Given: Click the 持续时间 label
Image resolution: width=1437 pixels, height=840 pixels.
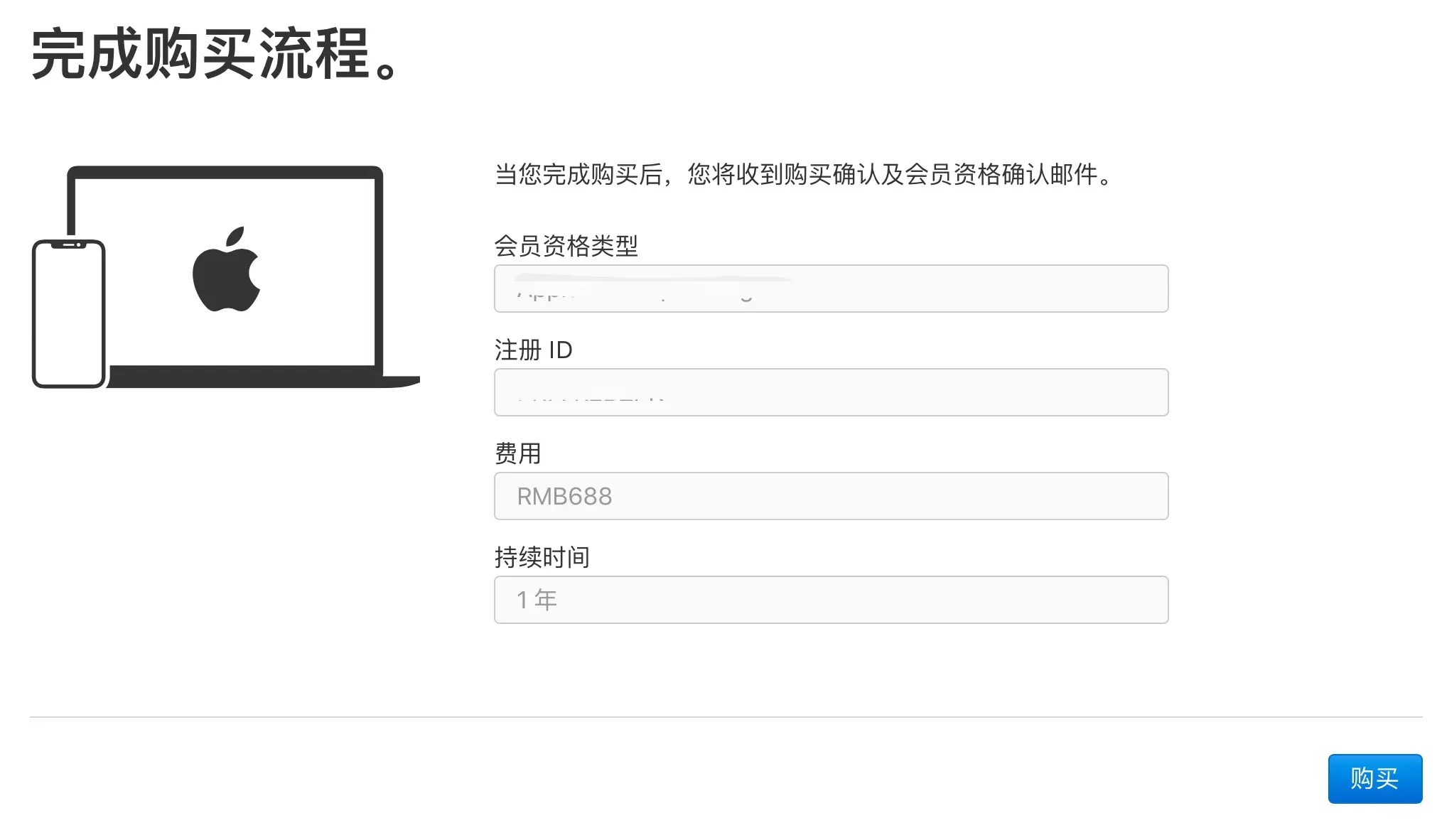Looking at the screenshot, I should 542,557.
